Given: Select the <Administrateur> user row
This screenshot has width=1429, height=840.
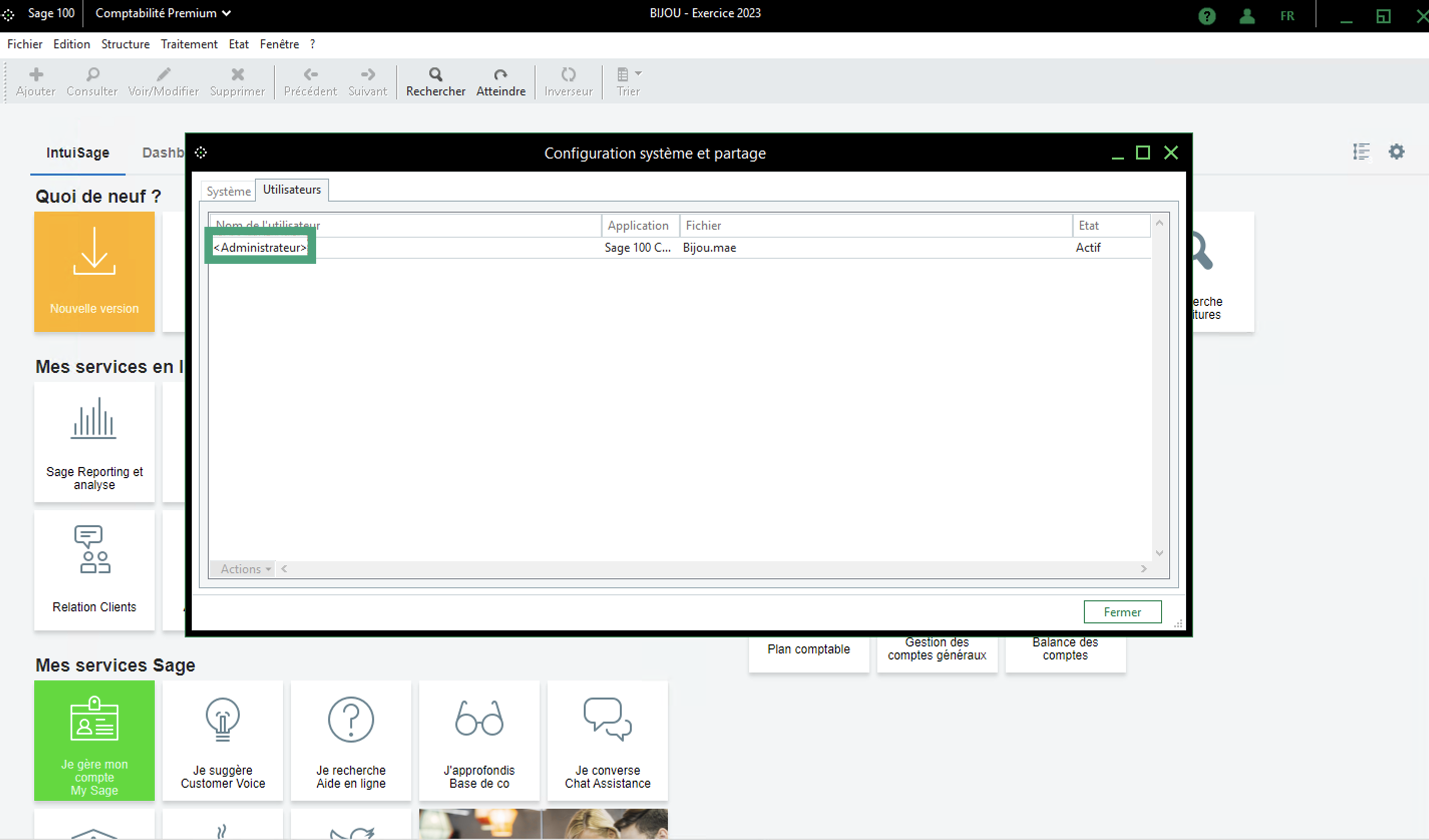Looking at the screenshot, I should click(260, 248).
